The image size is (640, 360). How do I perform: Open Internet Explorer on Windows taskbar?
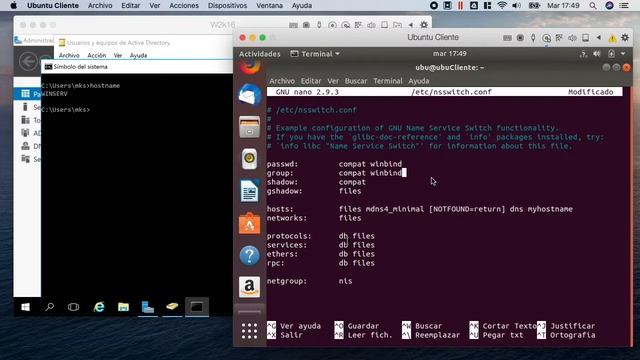[99, 307]
